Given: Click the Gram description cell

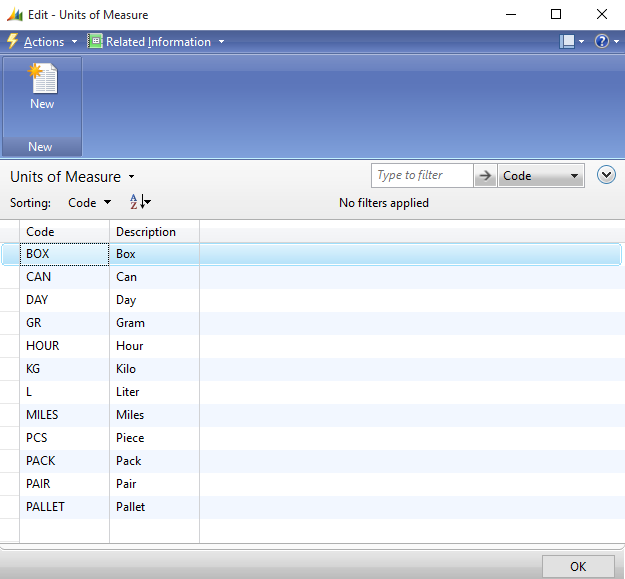Looking at the screenshot, I should (155, 323).
